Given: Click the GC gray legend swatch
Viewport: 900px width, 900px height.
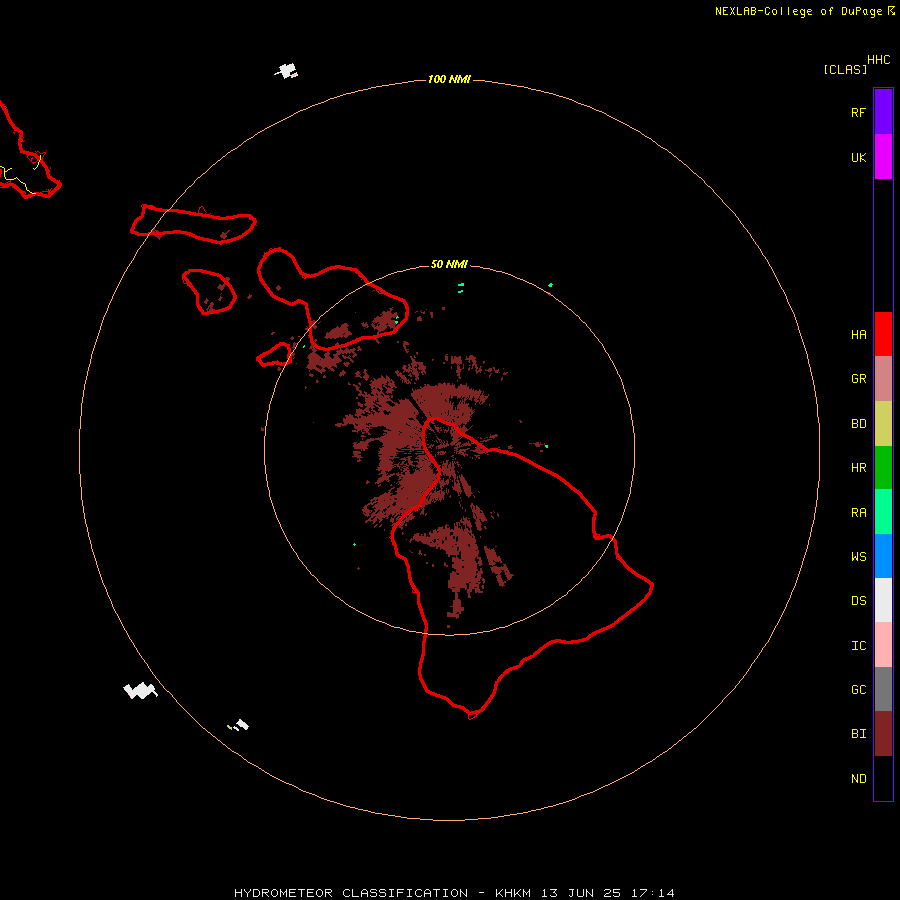Looking at the screenshot, I should click(x=883, y=689).
